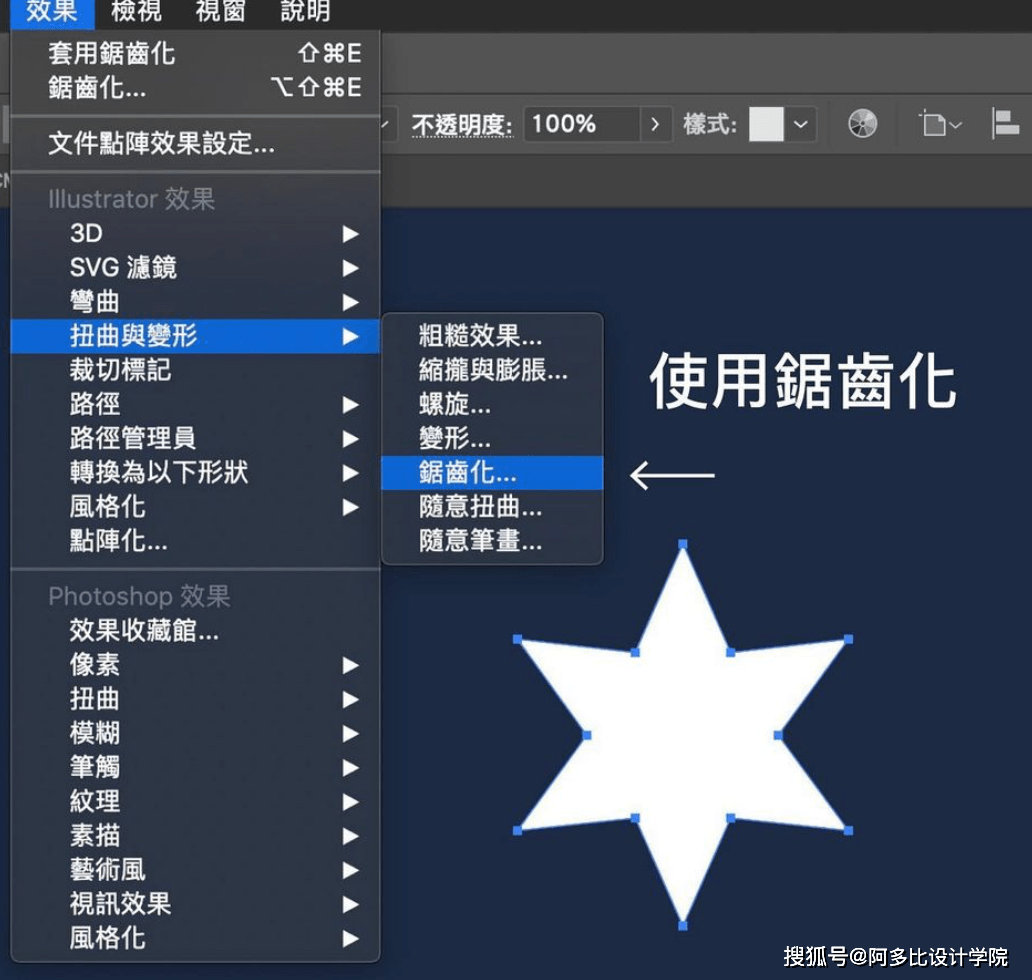
Task: Expand the 素描 submenu
Action: (x=195, y=837)
